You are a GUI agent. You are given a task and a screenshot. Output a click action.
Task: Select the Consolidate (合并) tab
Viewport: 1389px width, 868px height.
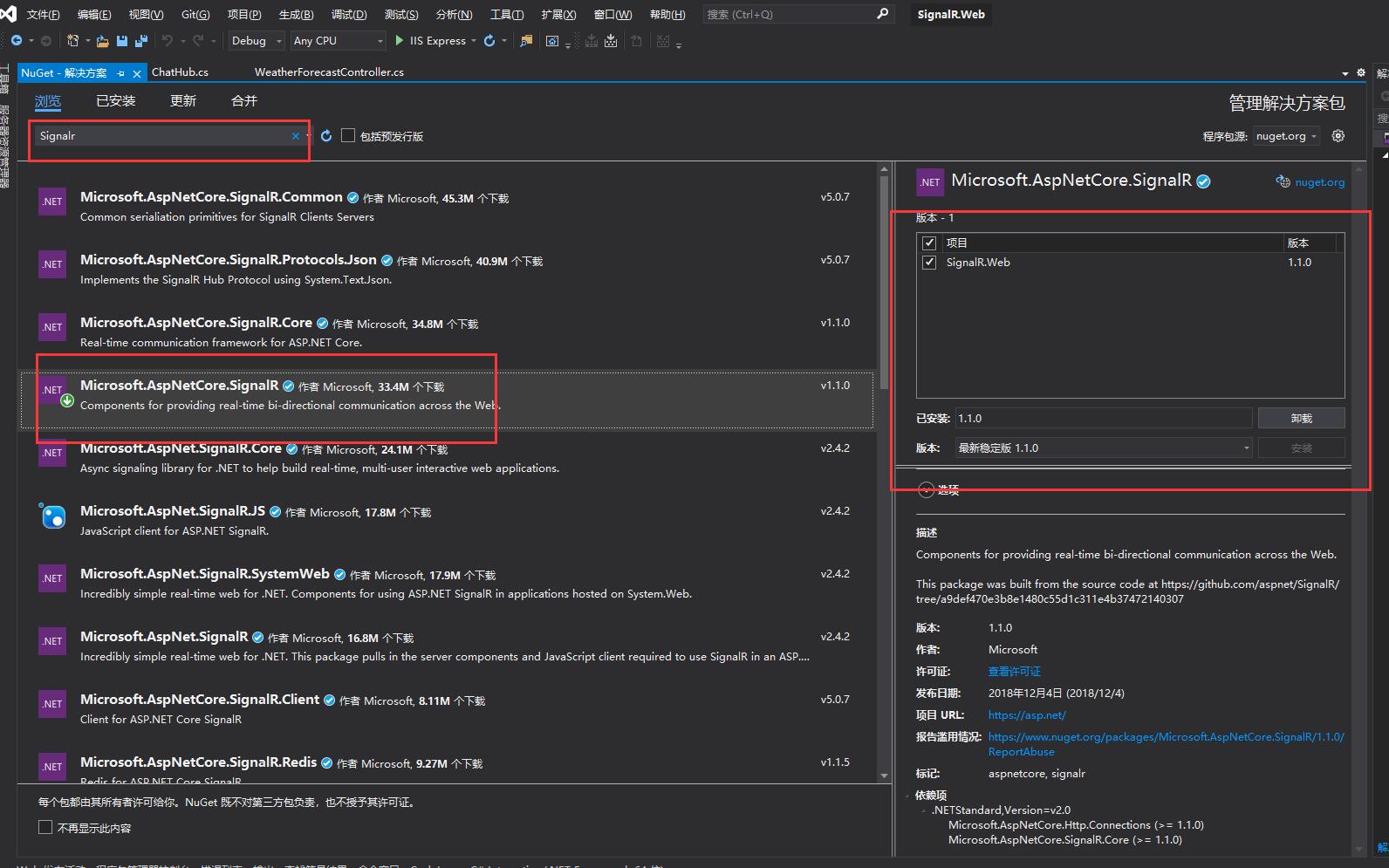(x=244, y=101)
